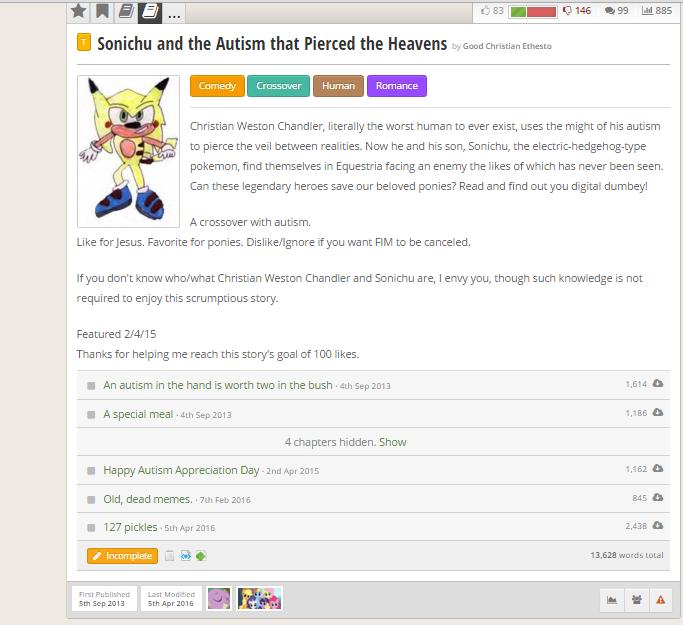
Task: Click the orange report warning icon
Action: [660, 600]
